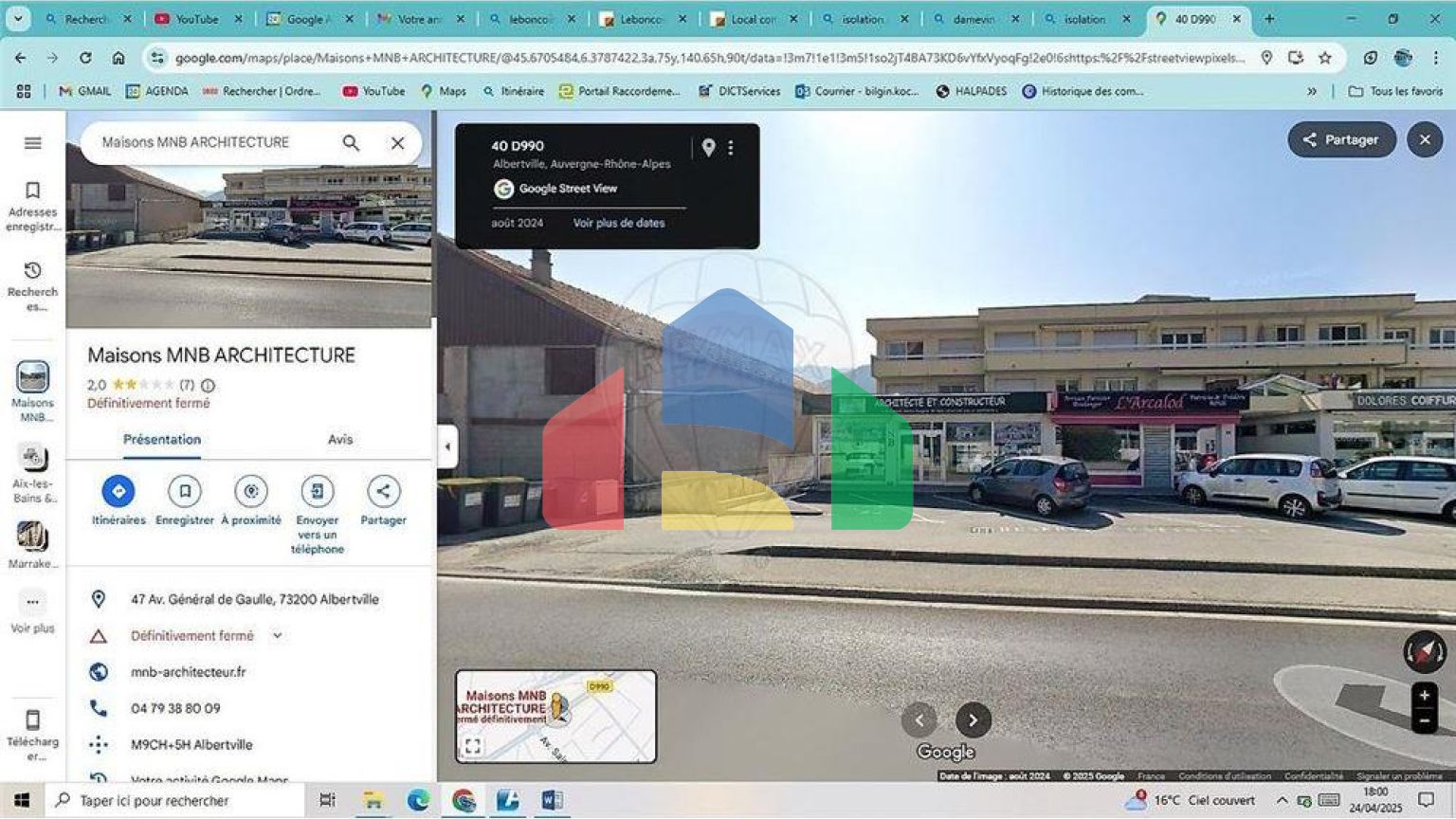Open Street View more options menu
Viewport: 1456px width, 819px height.
point(731,148)
